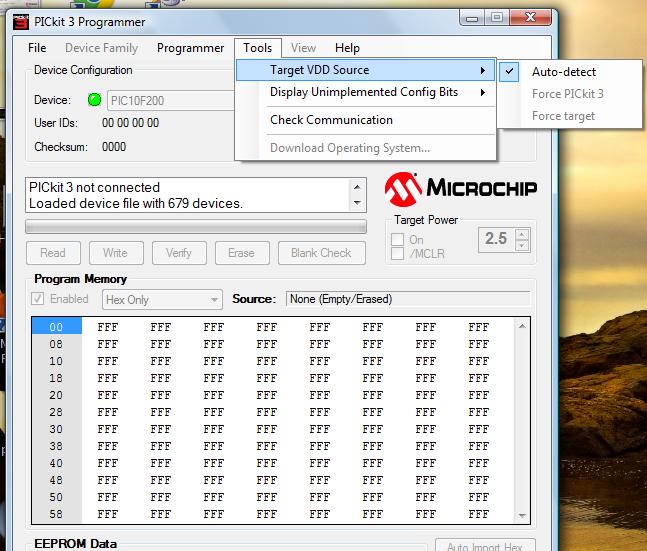Select the address 20 row header
Image resolution: width=647 pixels, height=551 pixels.
tap(57, 395)
